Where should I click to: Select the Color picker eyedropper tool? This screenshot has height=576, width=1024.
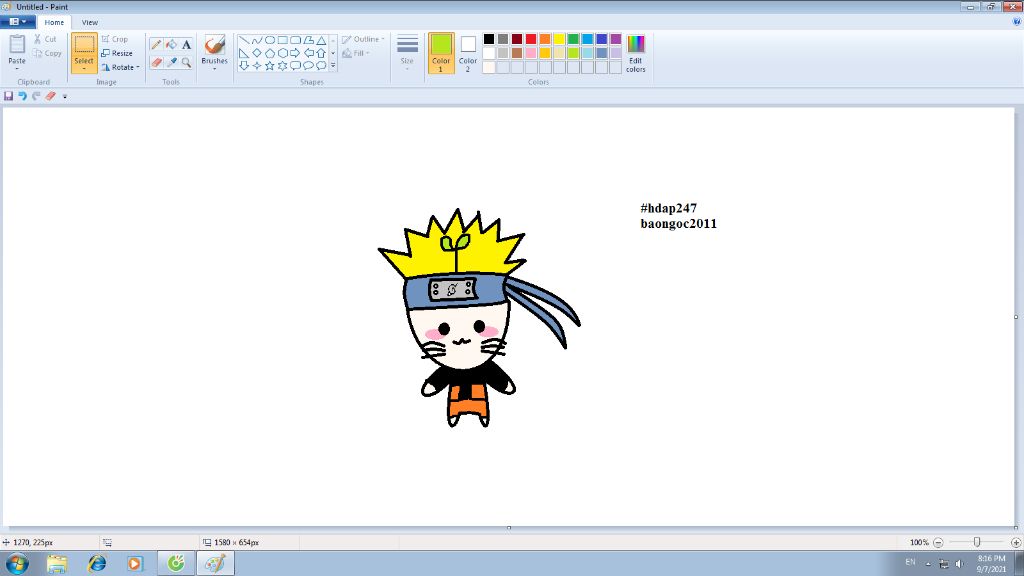click(171, 62)
